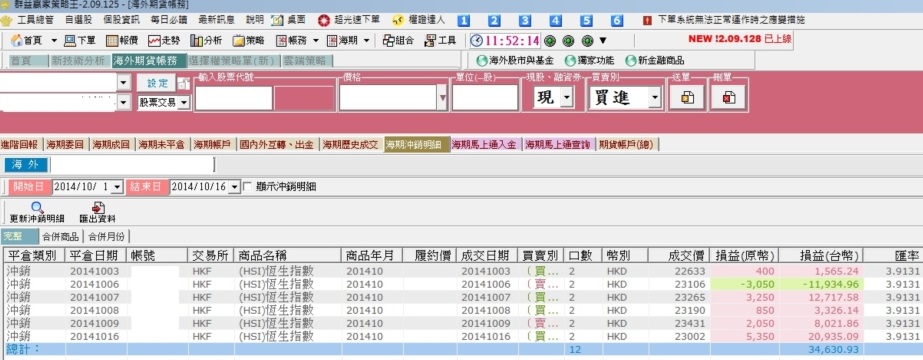The width and height of the screenshot is (923, 360).
Task: Open the 現股 融資券 dropdown
Action: [x=567, y=98]
